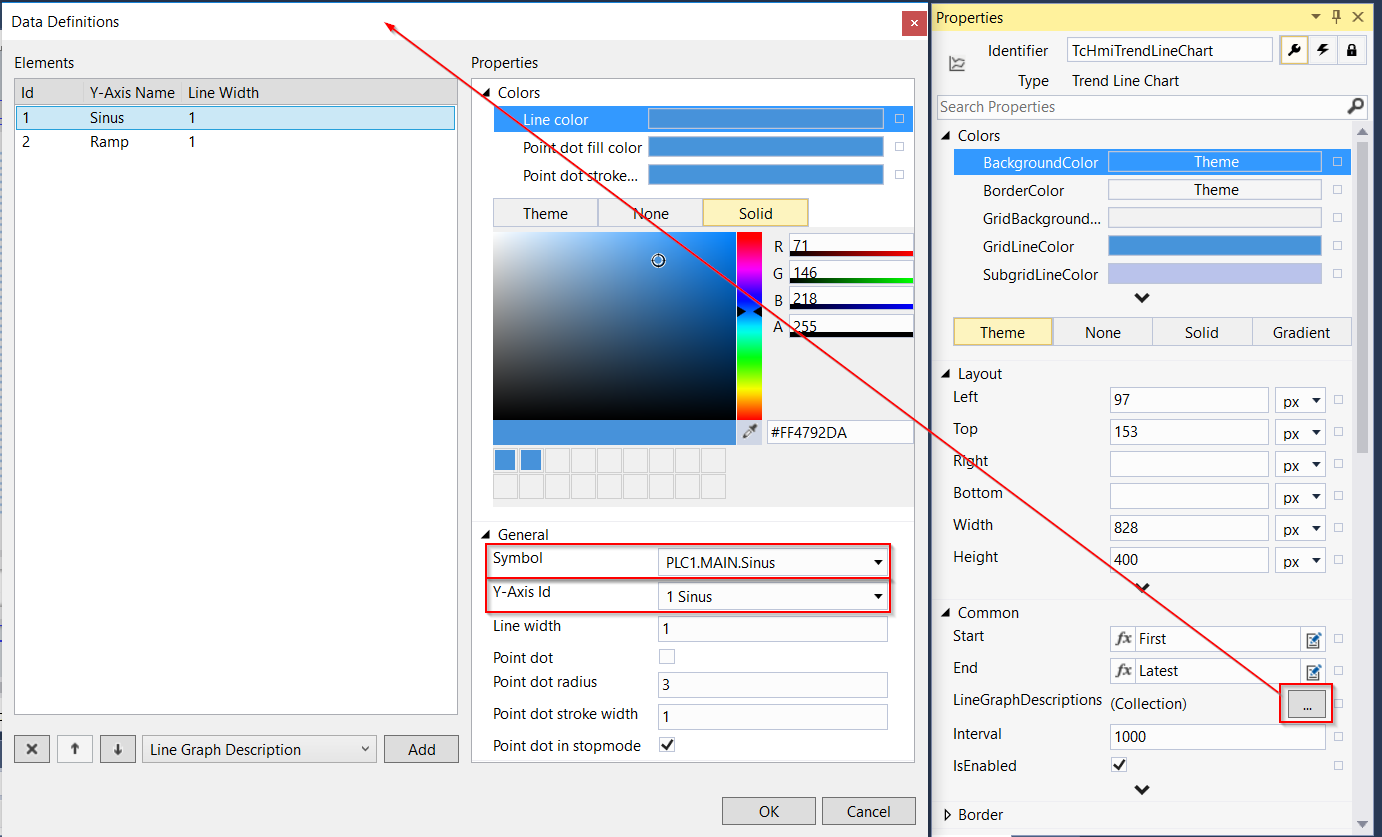
Task: Open the Symbol PLC1.MAIN.Sinus dropdown
Action: pyautogui.click(x=772, y=562)
